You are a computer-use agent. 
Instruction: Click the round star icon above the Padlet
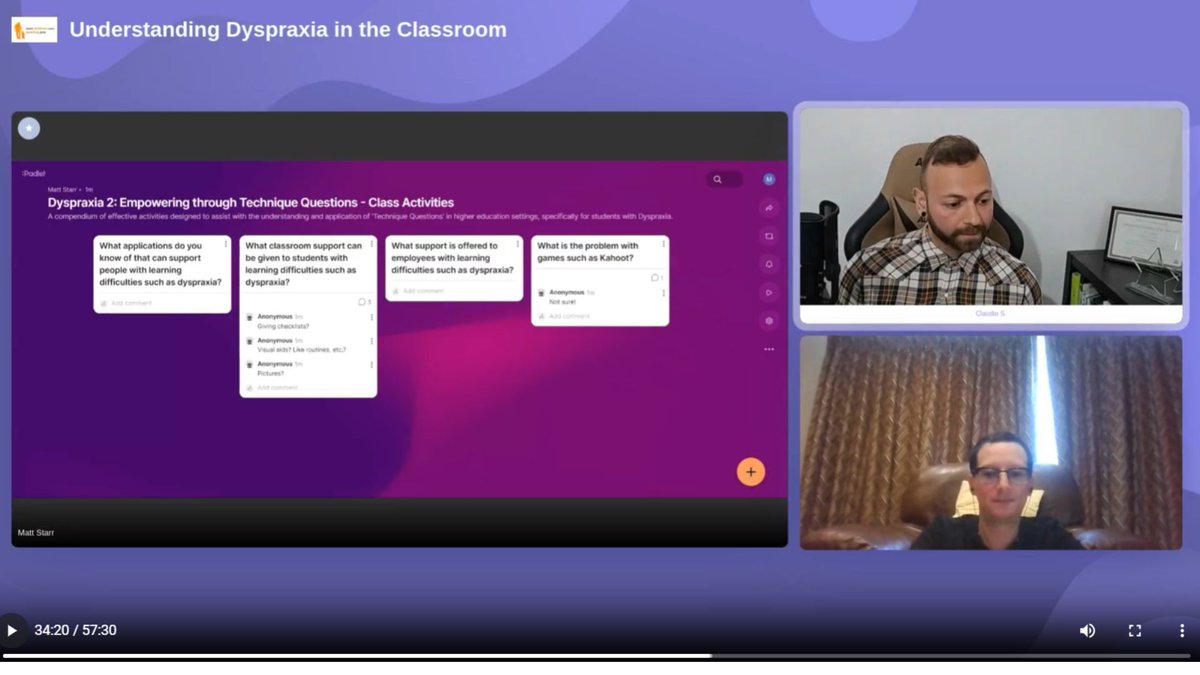(x=29, y=128)
